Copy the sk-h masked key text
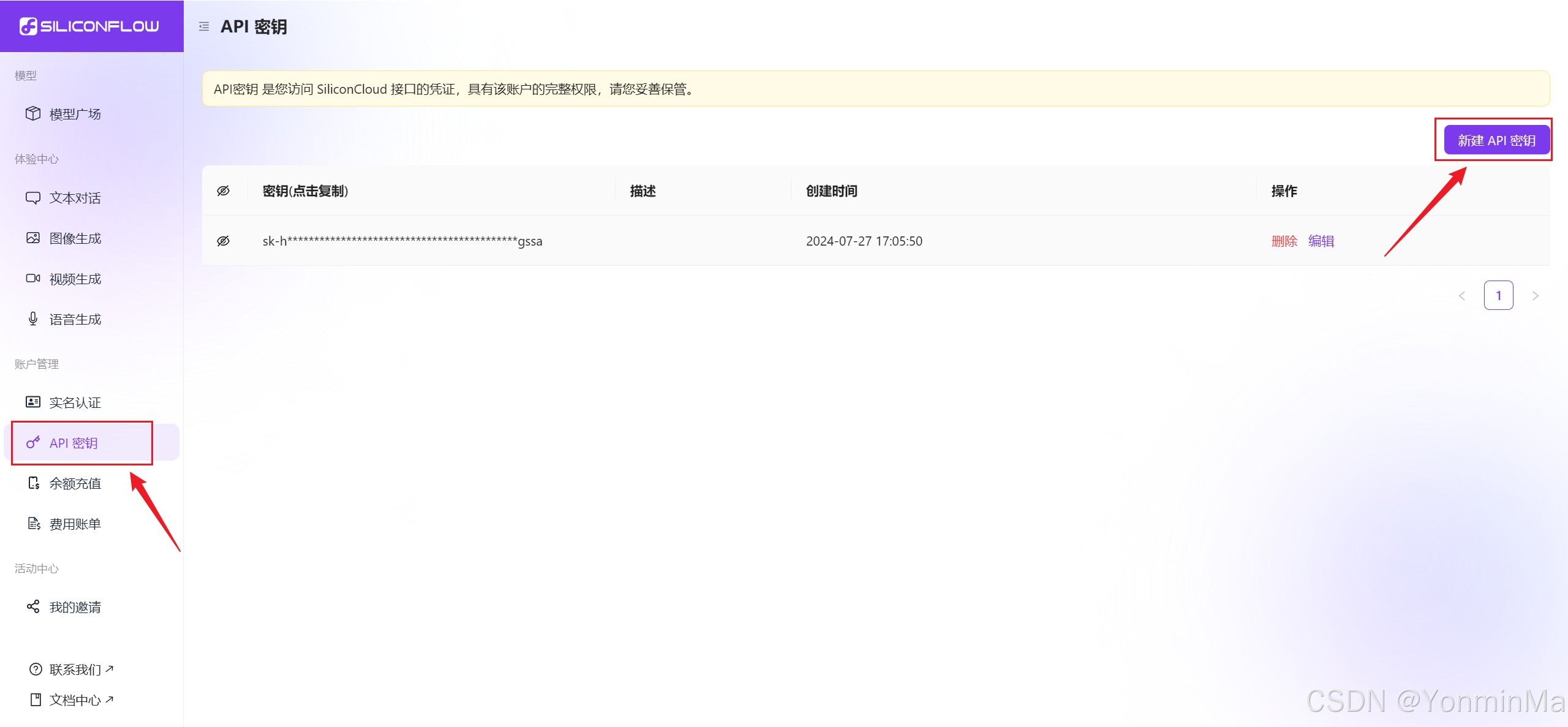1568x727 pixels. 402,241
